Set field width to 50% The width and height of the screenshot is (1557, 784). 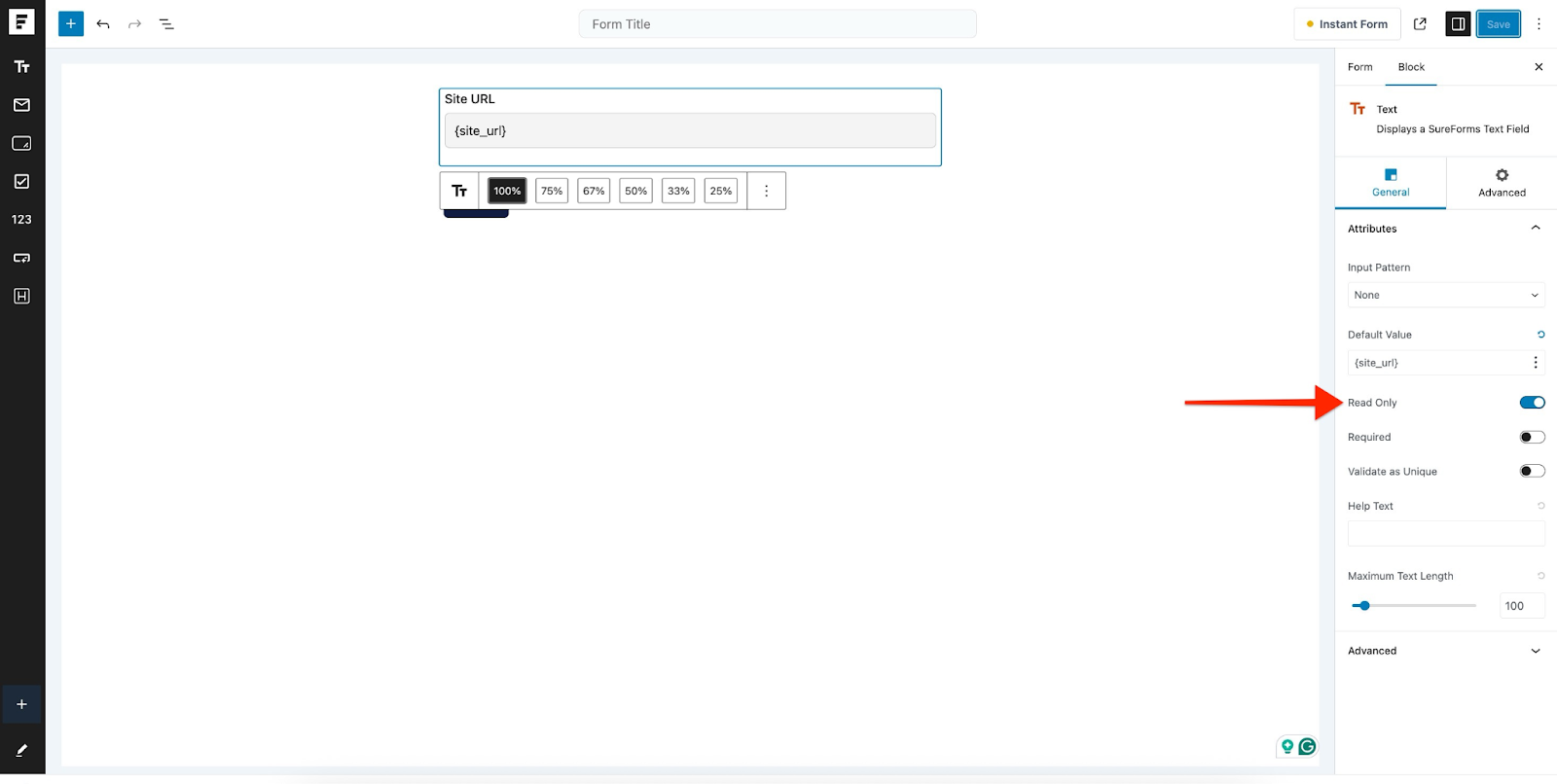(635, 192)
